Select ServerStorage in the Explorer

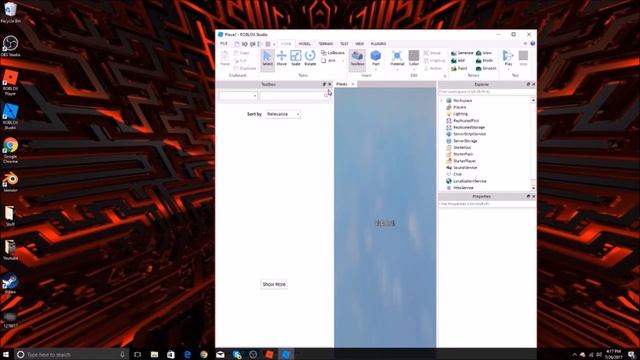(x=462, y=141)
